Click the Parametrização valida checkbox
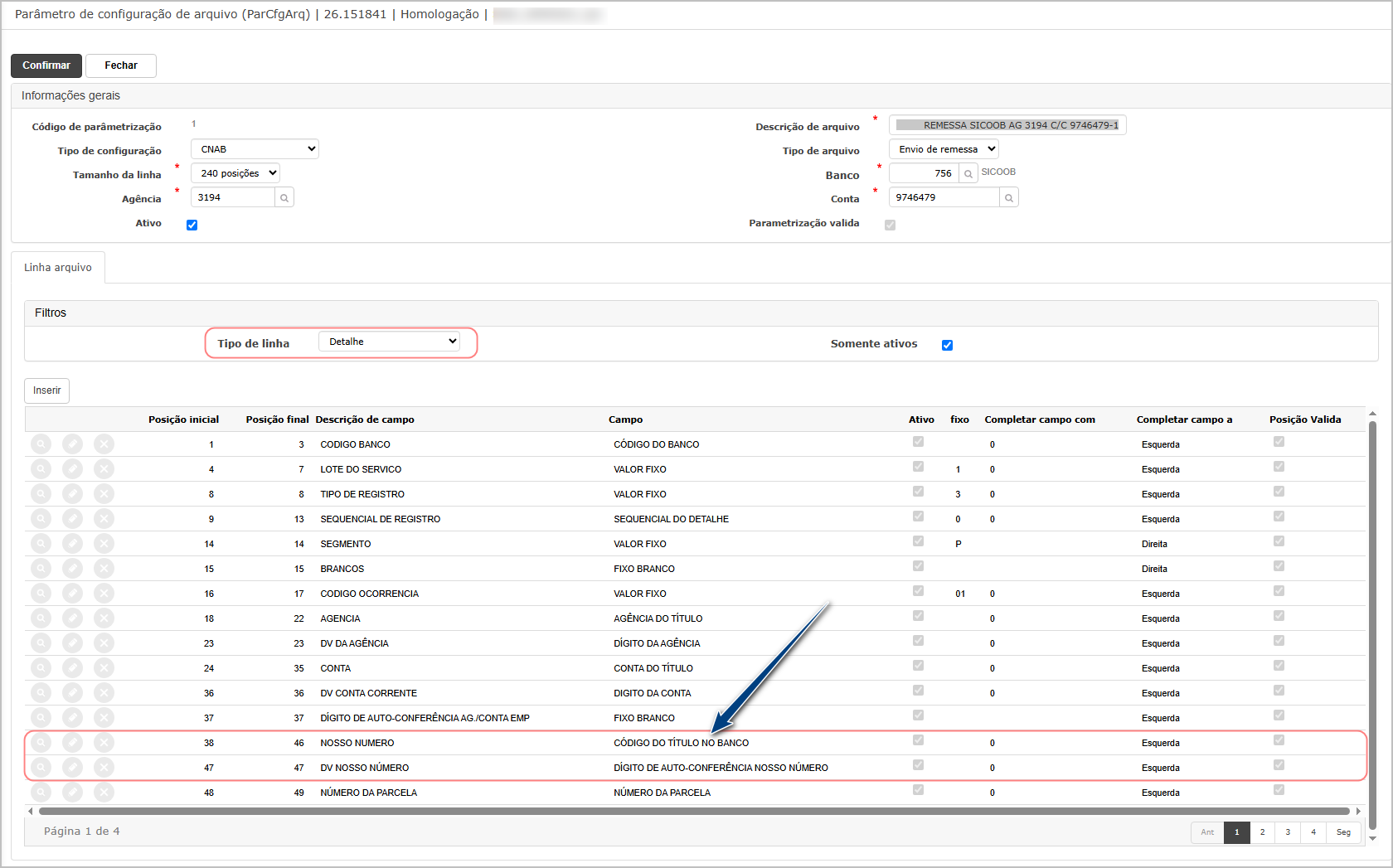Viewport: 1393px width, 868px height. coord(890,225)
